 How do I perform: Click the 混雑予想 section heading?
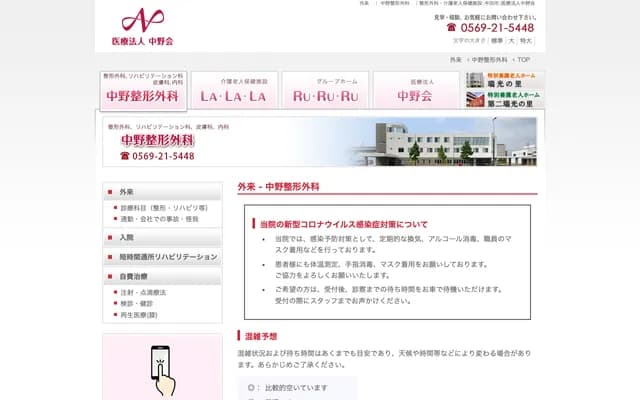coord(261,336)
